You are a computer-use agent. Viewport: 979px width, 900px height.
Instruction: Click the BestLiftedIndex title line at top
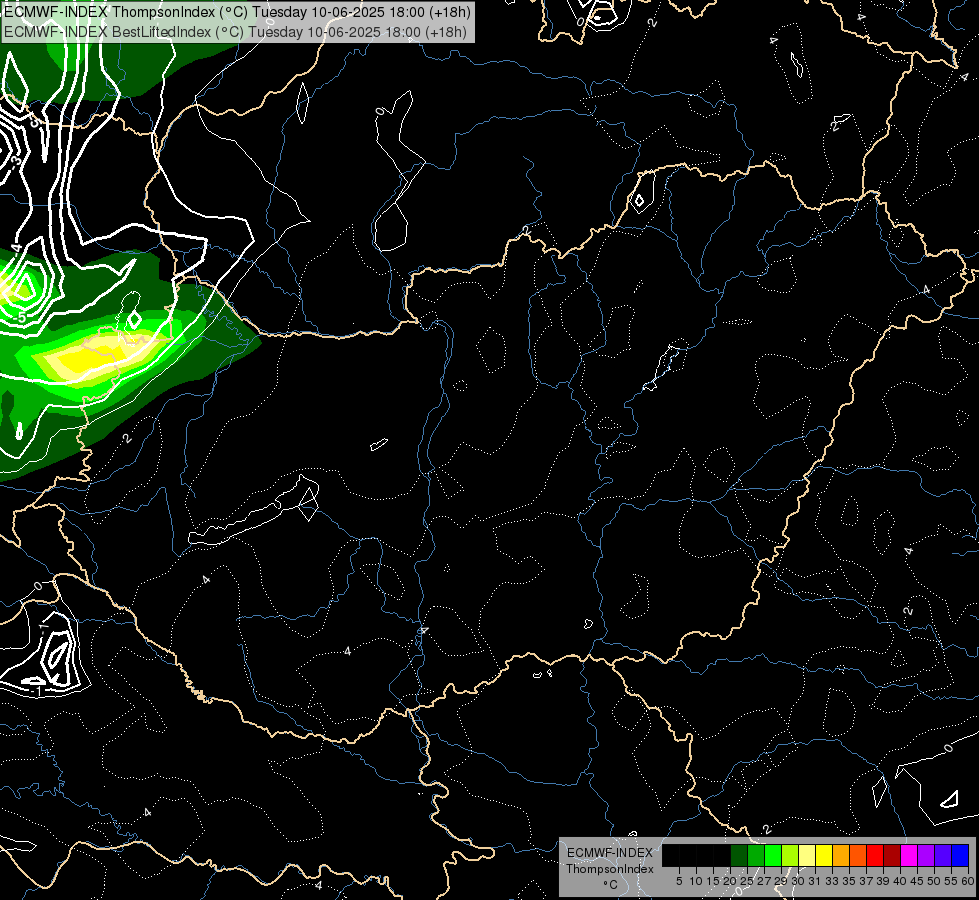[x=235, y=31]
